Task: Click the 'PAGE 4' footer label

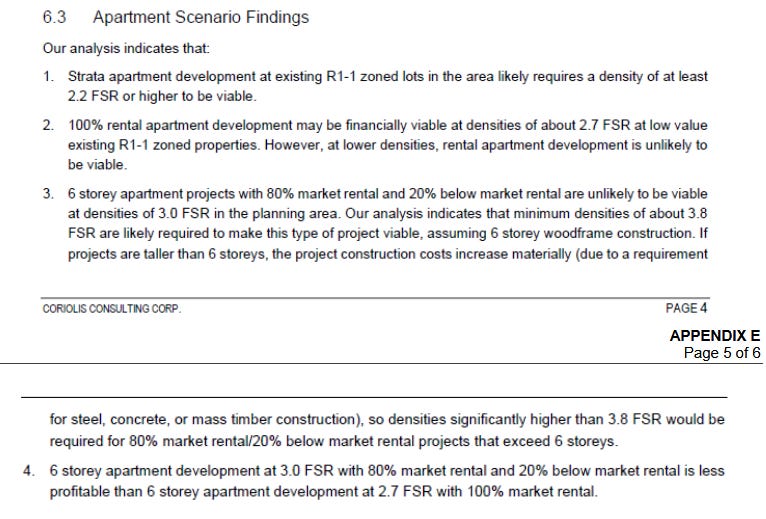Action: (x=686, y=308)
